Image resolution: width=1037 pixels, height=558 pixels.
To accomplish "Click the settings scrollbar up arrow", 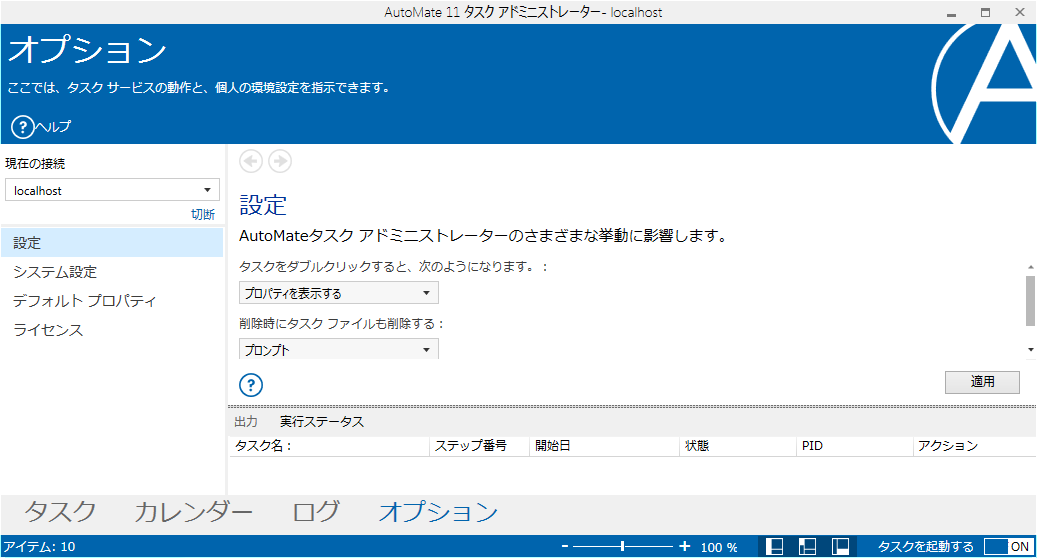I will tap(1030, 267).
